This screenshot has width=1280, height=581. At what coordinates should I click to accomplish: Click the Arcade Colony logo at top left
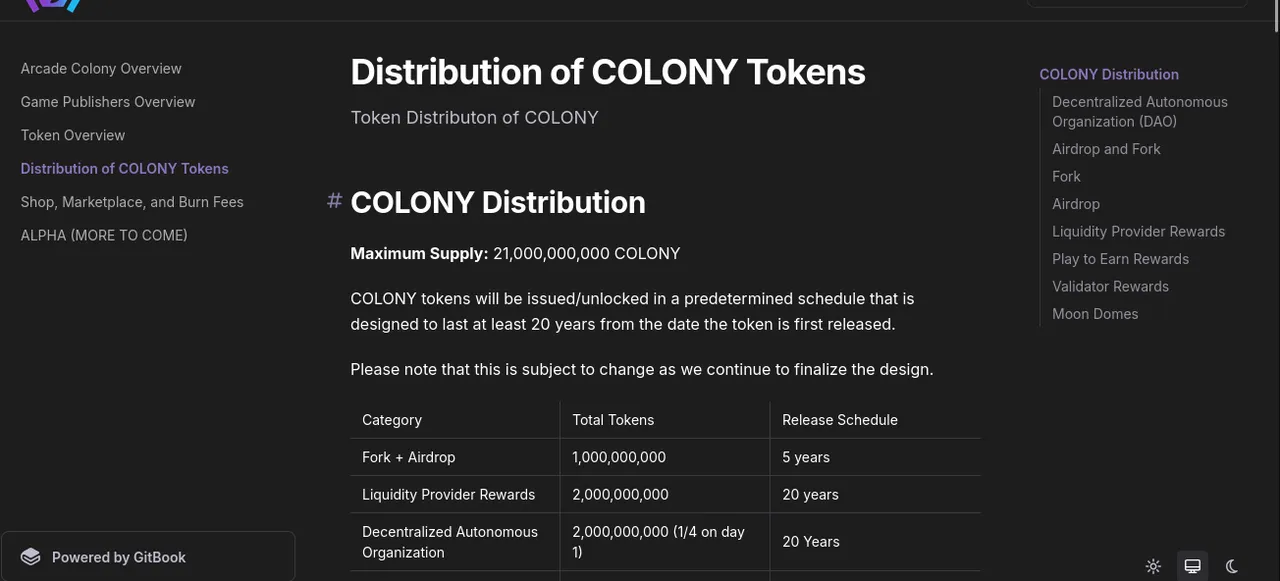(52, 5)
